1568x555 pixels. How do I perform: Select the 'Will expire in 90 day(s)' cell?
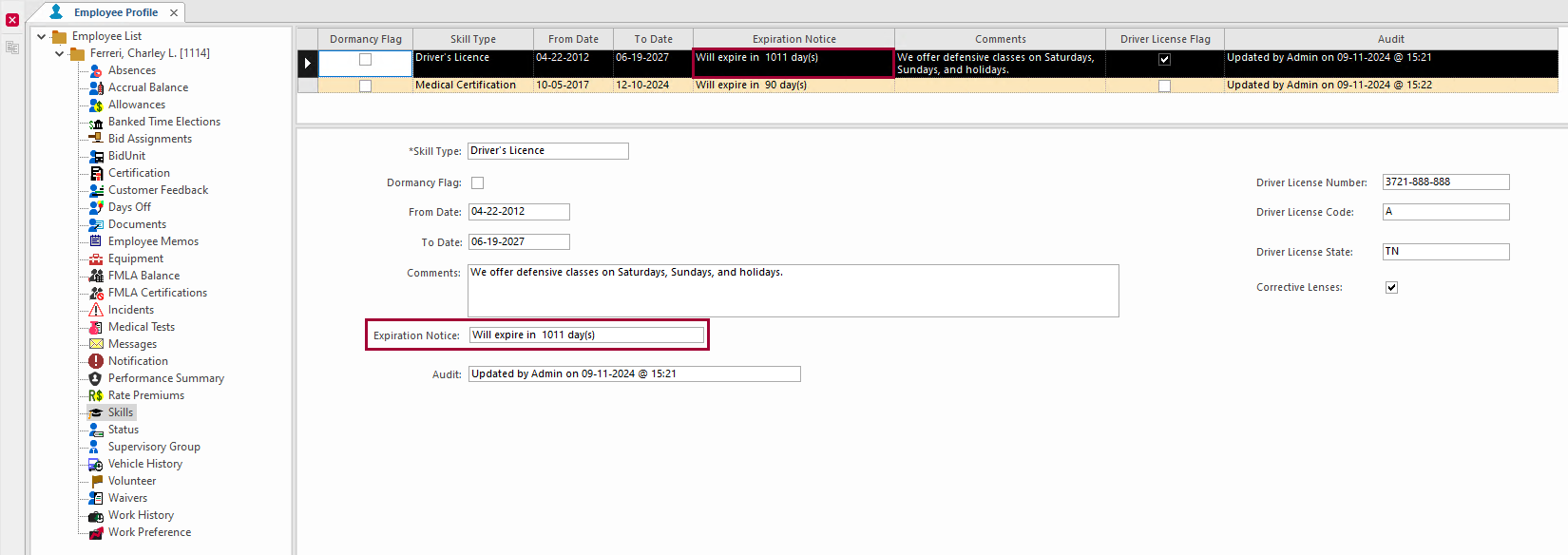(794, 86)
